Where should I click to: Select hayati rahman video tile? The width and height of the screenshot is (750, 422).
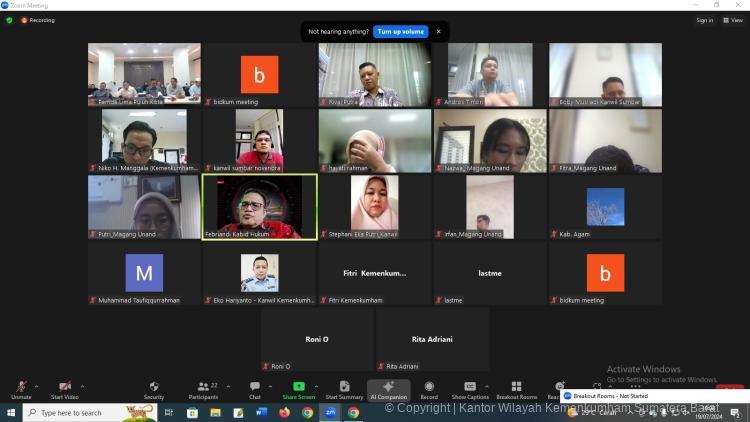click(x=375, y=141)
